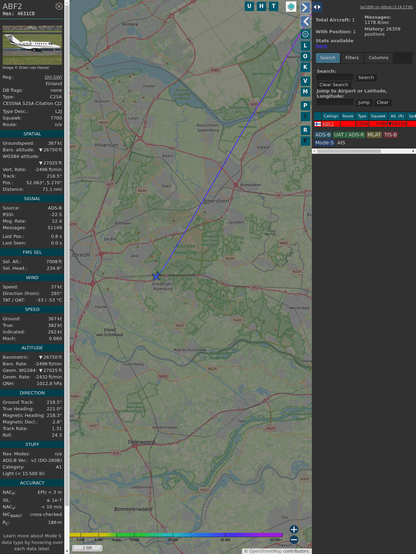Open the map layer switcher icon

click(x=291, y=6)
